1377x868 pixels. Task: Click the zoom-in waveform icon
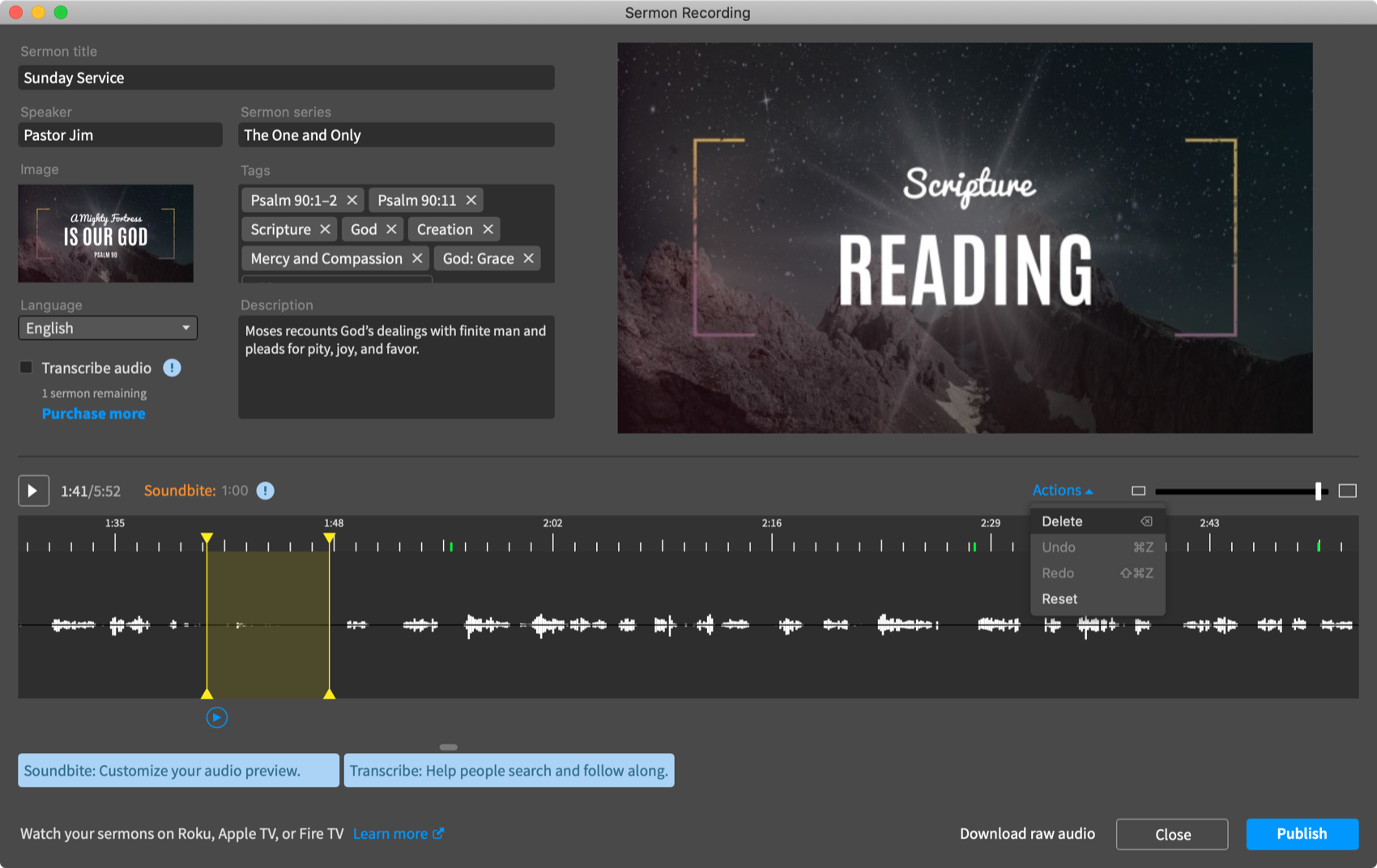(1347, 491)
